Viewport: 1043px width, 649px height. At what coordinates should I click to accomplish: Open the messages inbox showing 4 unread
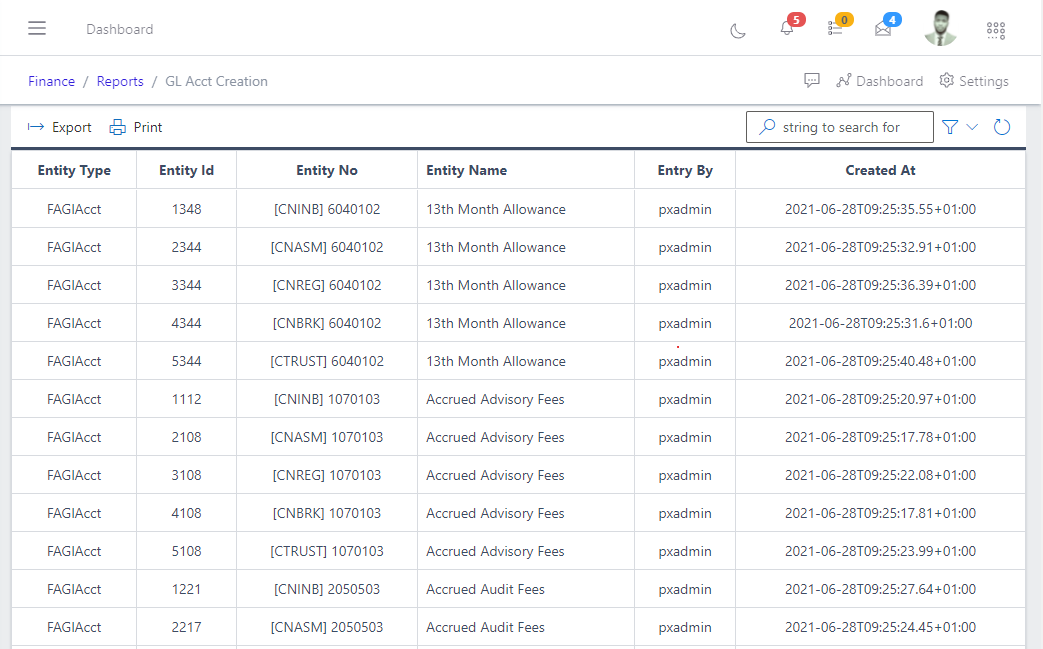[883, 29]
